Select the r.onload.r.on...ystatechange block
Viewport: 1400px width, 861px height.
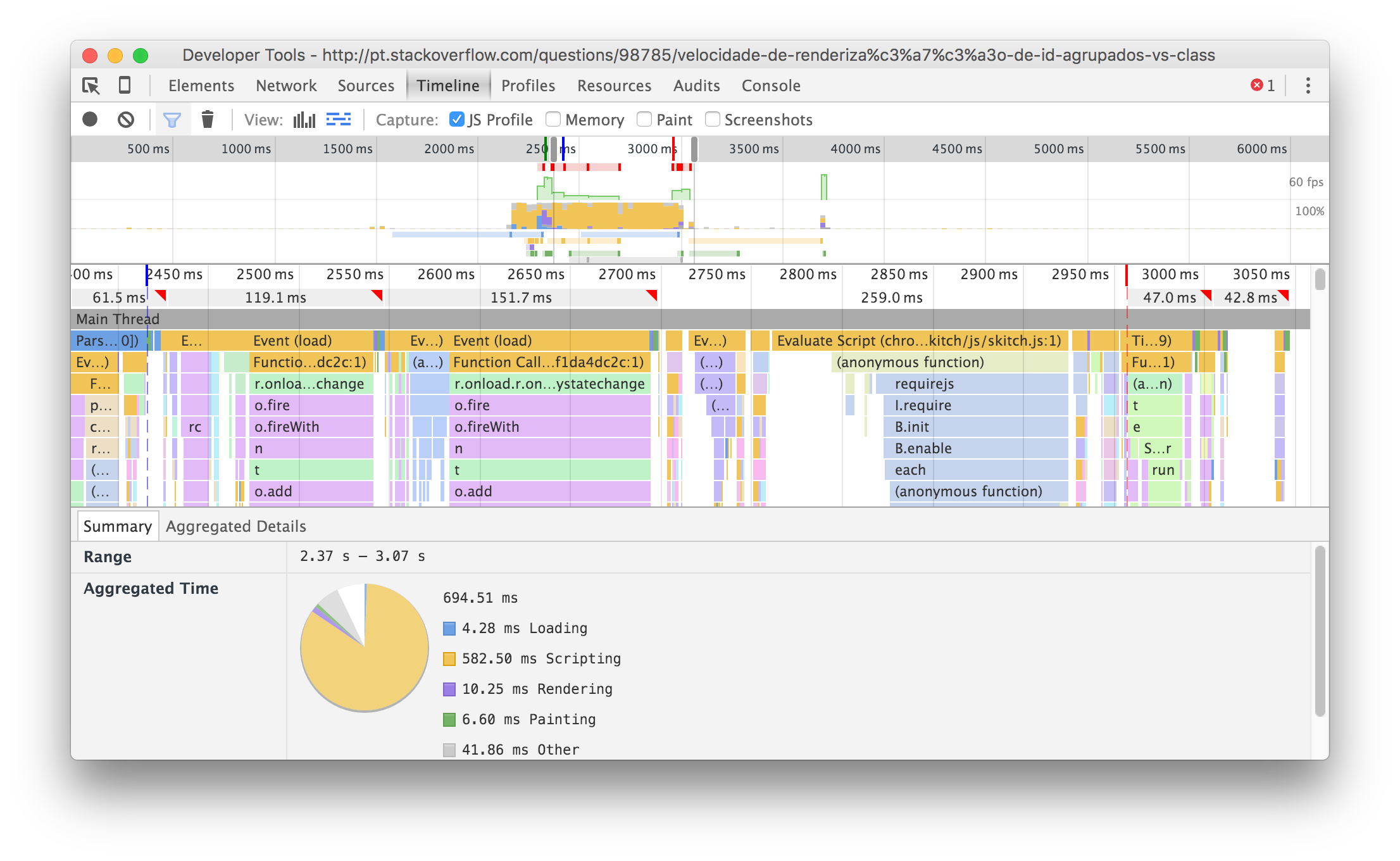(x=550, y=384)
